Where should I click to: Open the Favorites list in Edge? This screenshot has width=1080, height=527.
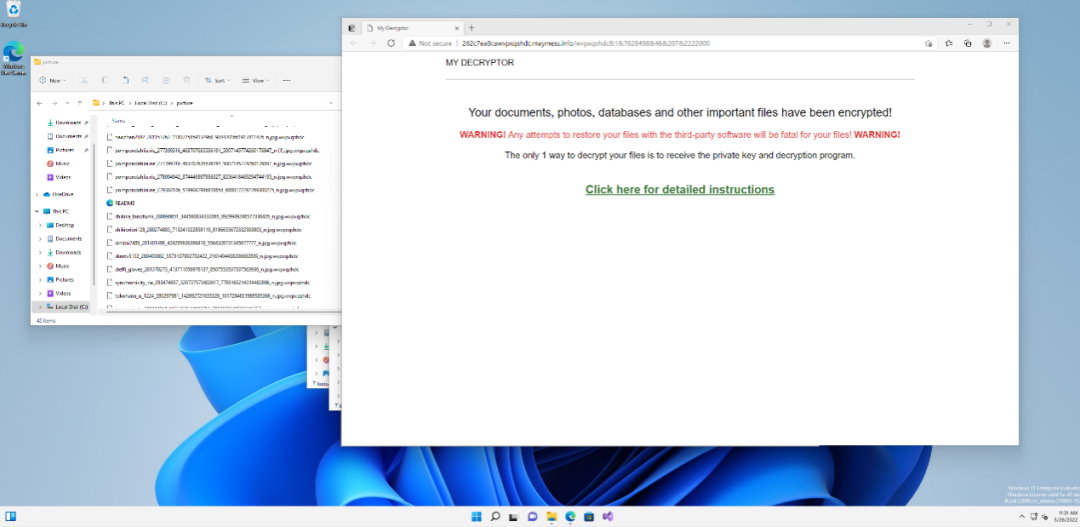pyautogui.click(x=948, y=43)
